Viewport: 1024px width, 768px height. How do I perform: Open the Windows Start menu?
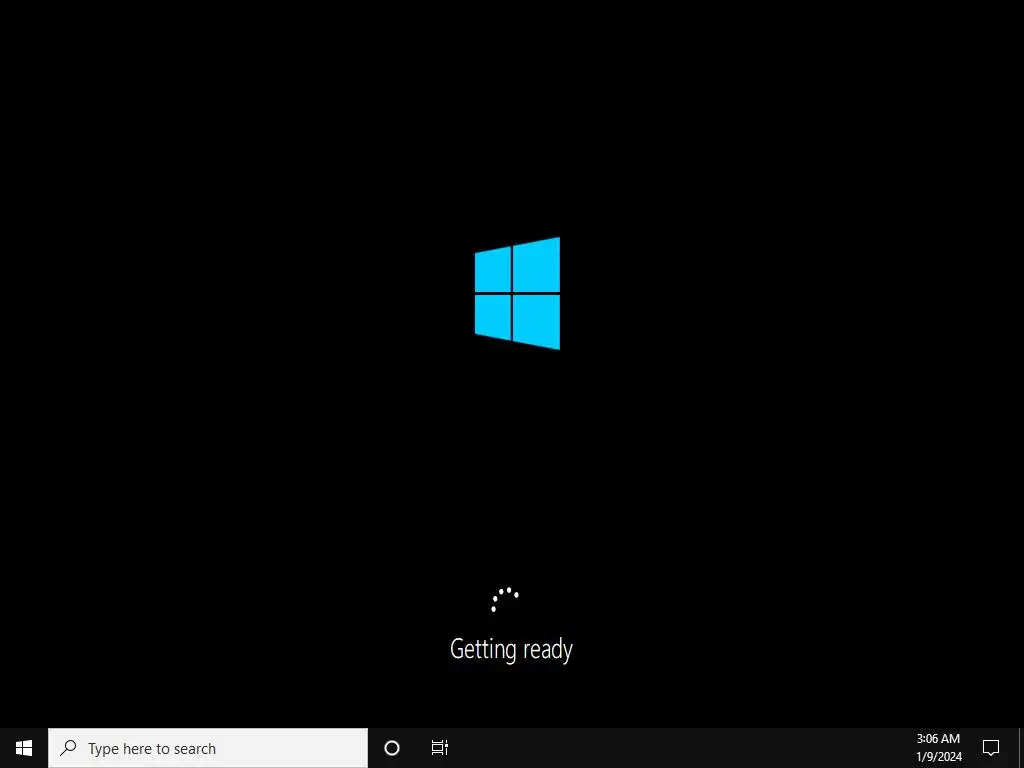tap(24, 748)
